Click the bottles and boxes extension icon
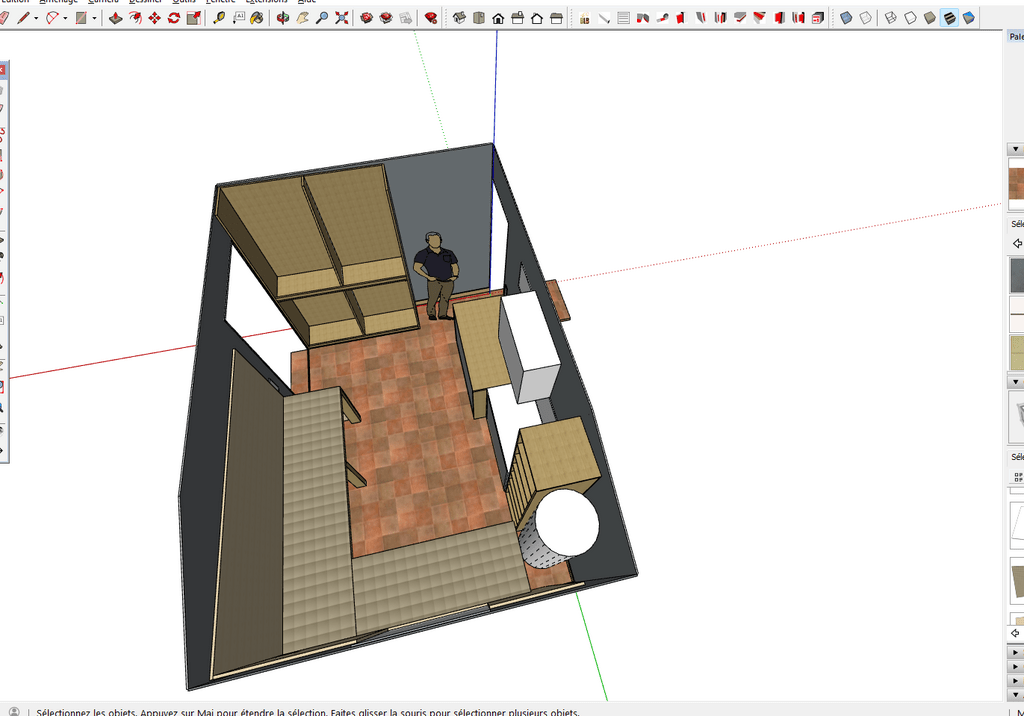Screen dimensions: 1024x716 click(x=584, y=18)
